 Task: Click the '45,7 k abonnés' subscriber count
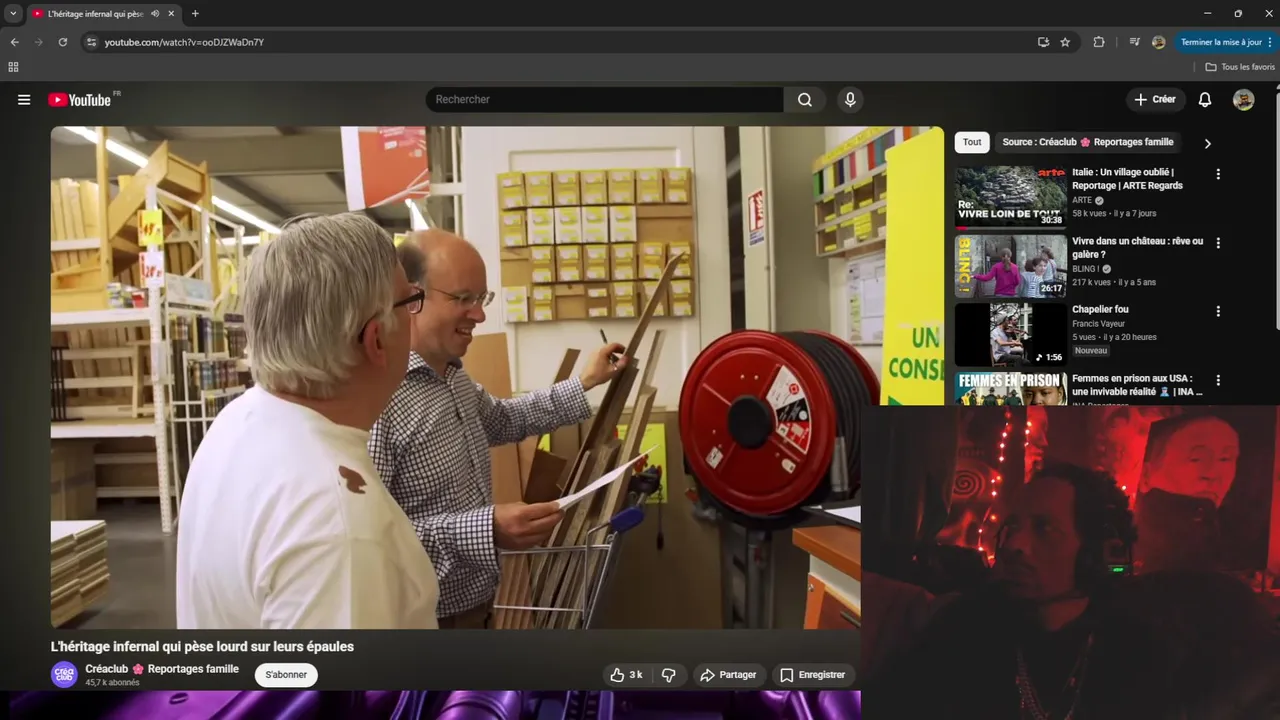click(112, 683)
